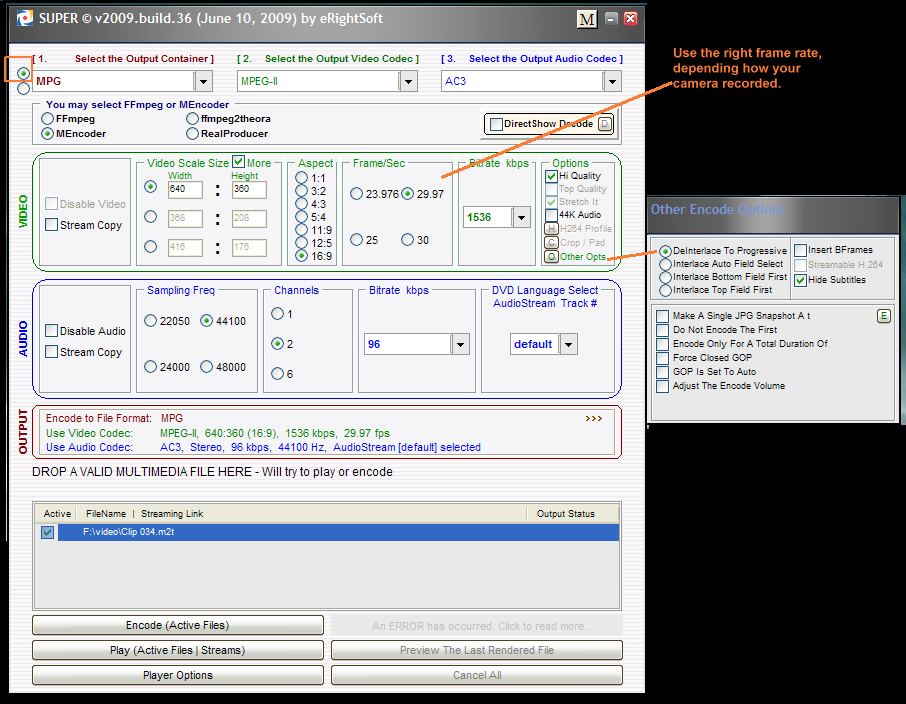Click the E icon in Other Encode Options

tap(883, 316)
